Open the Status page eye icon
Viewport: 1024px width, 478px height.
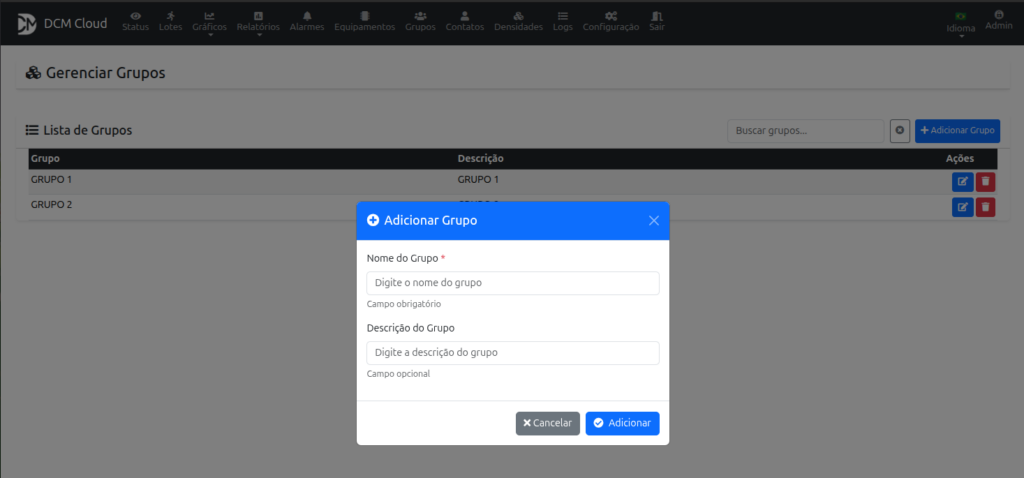[135, 16]
